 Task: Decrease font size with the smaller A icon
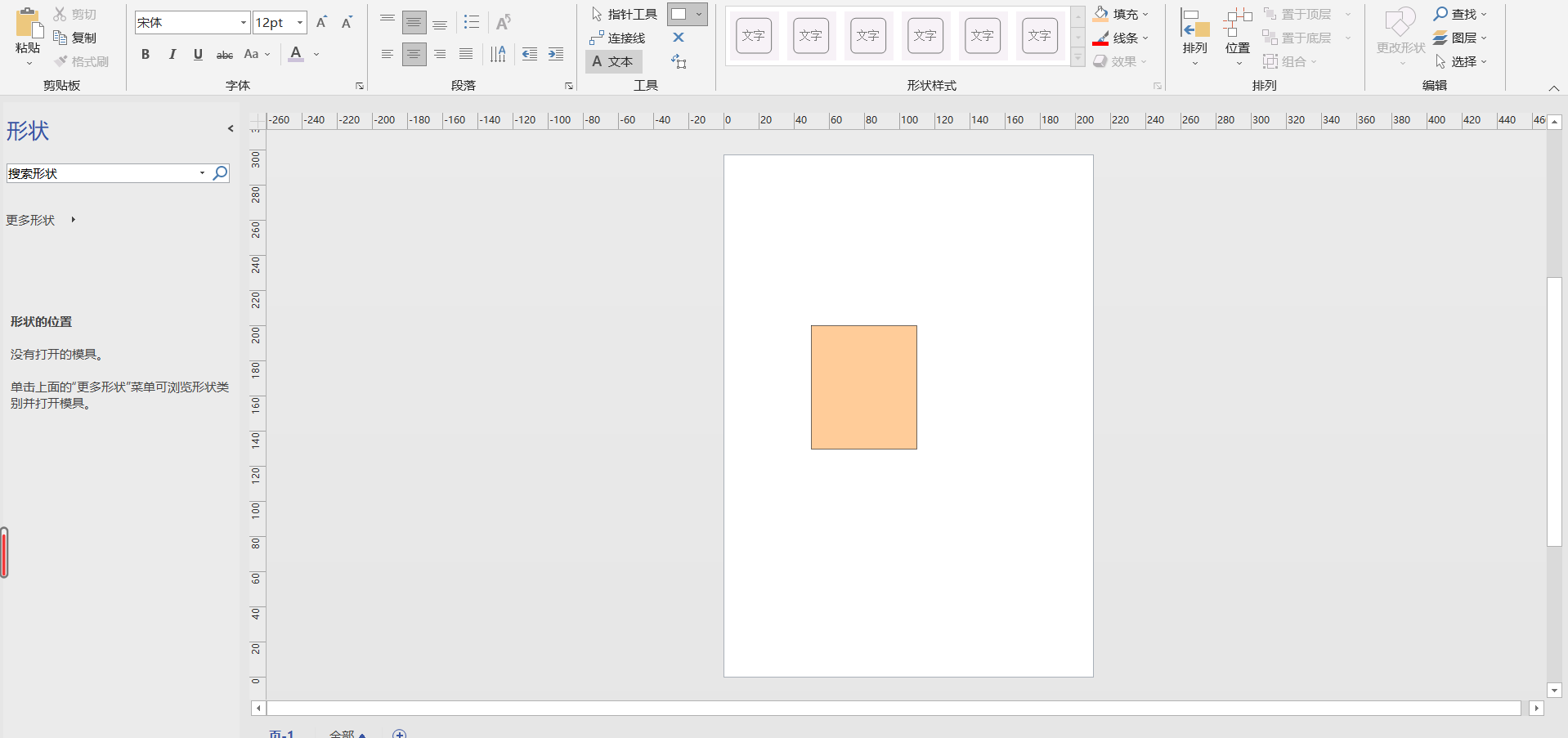click(x=347, y=22)
